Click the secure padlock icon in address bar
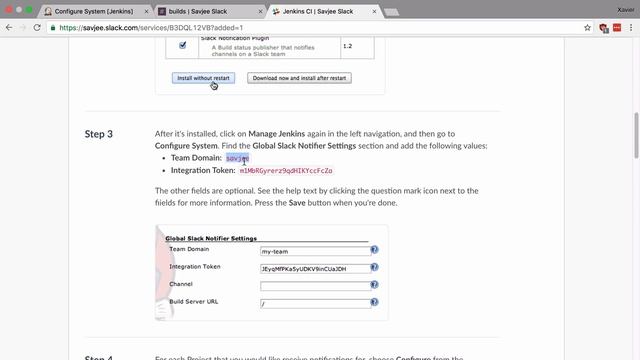Image resolution: width=640 pixels, height=360 pixels. (53, 28)
